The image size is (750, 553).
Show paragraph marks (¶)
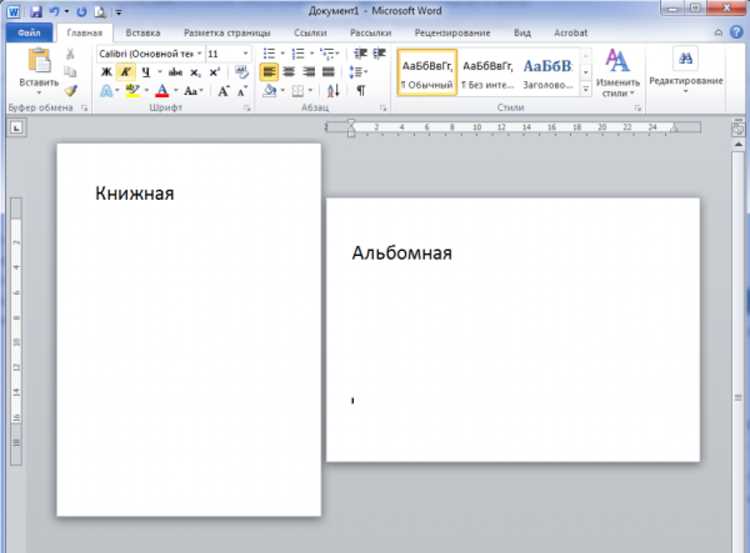pyautogui.click(x=361, y=90)
